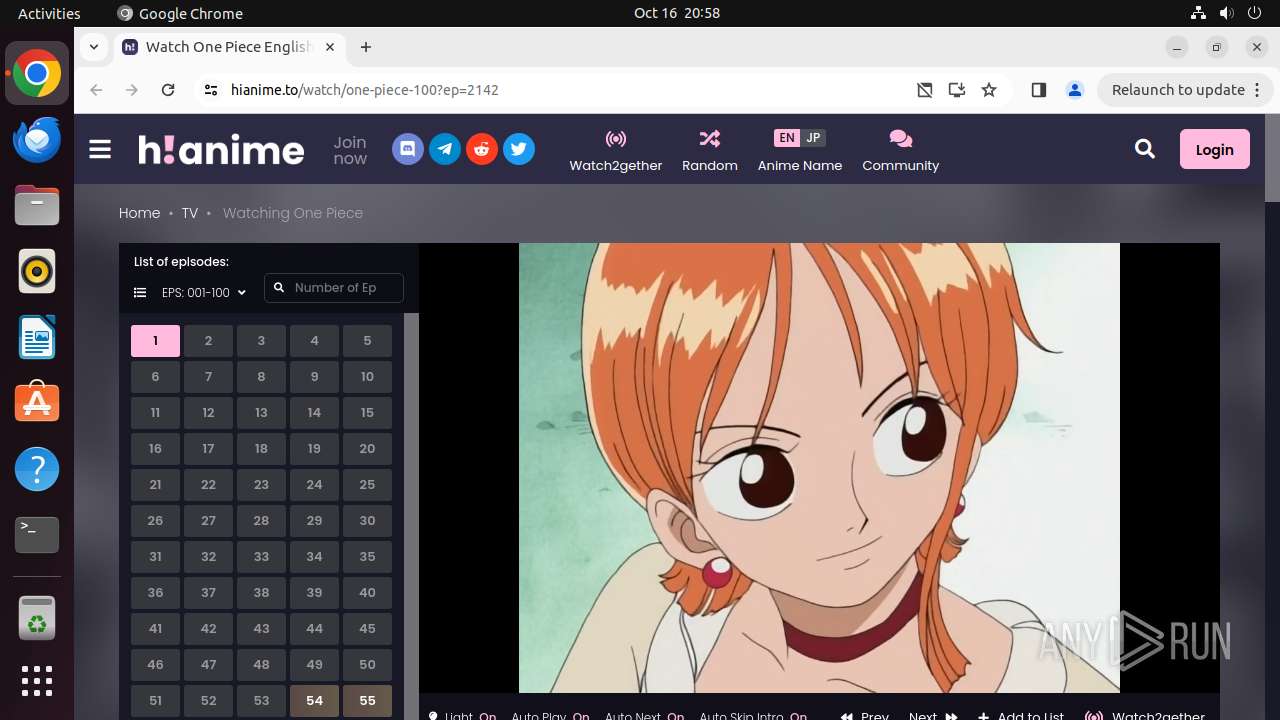Screen dimensions: 1280x720
Task: Open the HiAnime Discord link icon
Action: tap(408, 150)
